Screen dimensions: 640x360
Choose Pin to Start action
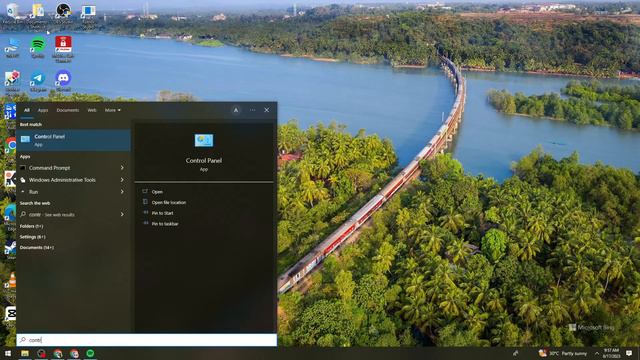[x=162, y=213]
